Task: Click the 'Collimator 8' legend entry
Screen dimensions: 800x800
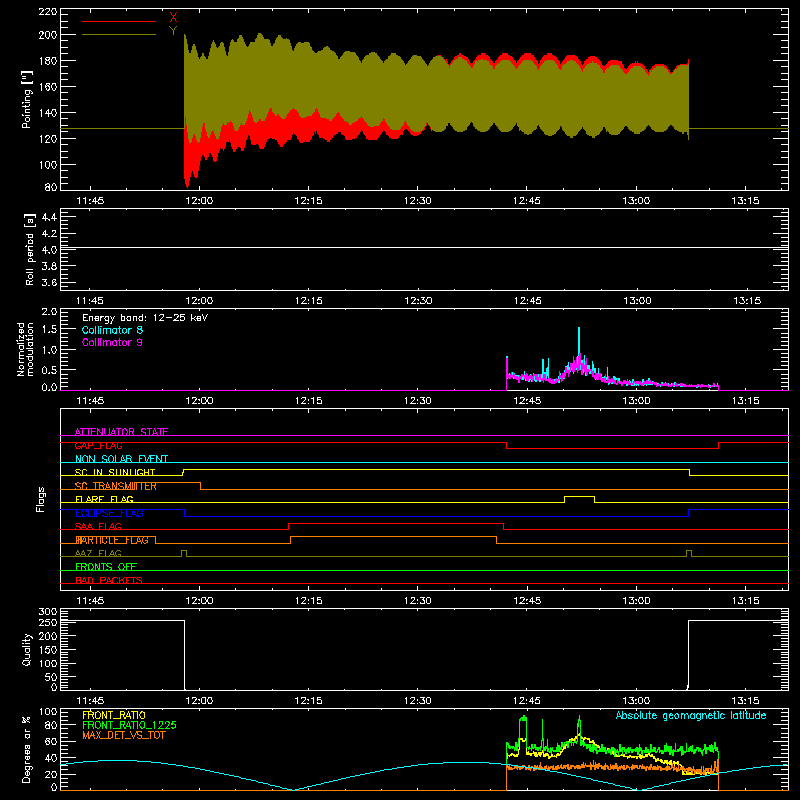Action: tap(112, 330)
